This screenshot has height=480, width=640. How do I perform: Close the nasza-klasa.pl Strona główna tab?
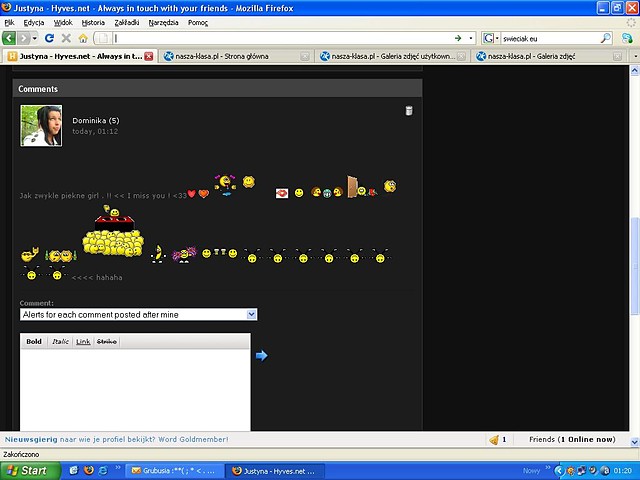pos(304,56)
